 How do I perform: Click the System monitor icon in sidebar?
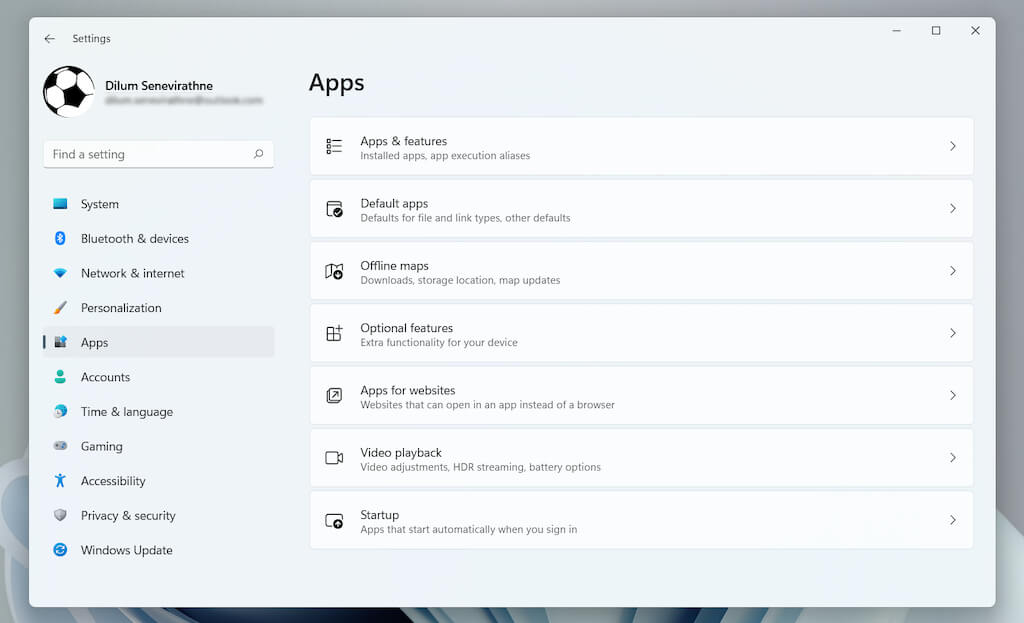[x=60, y=204]
